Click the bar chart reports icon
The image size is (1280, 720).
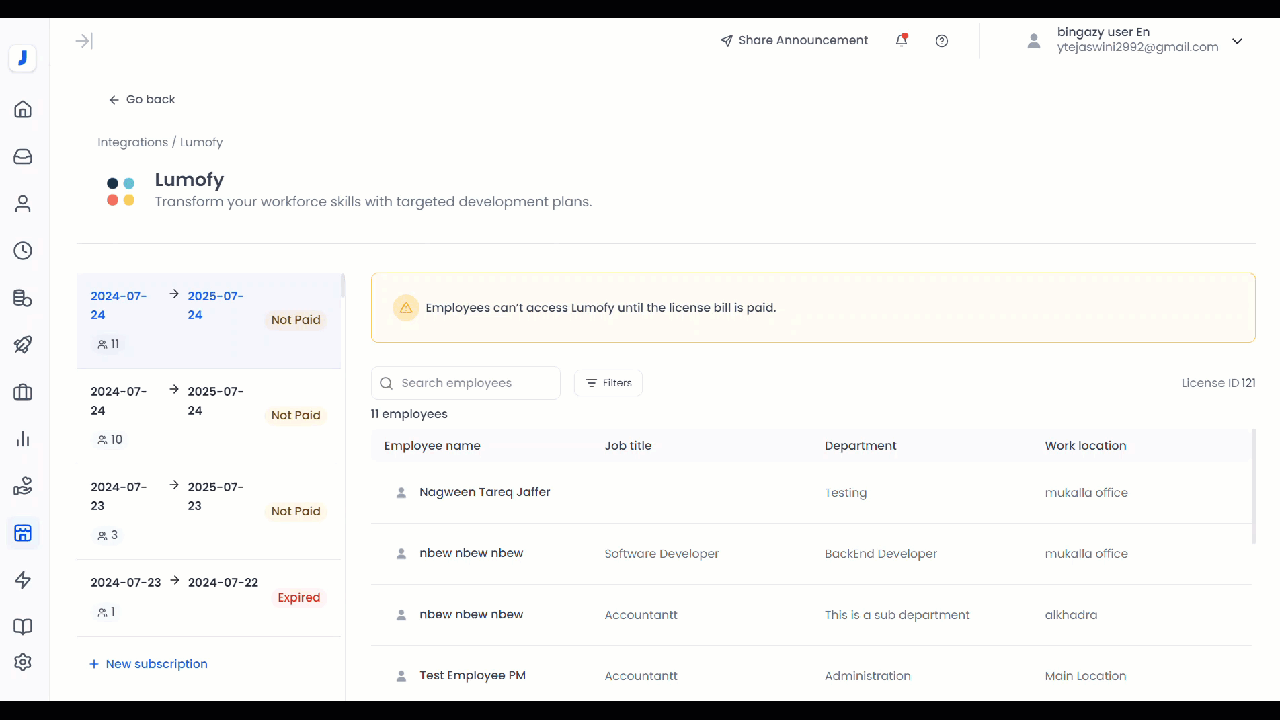[23, 439]
